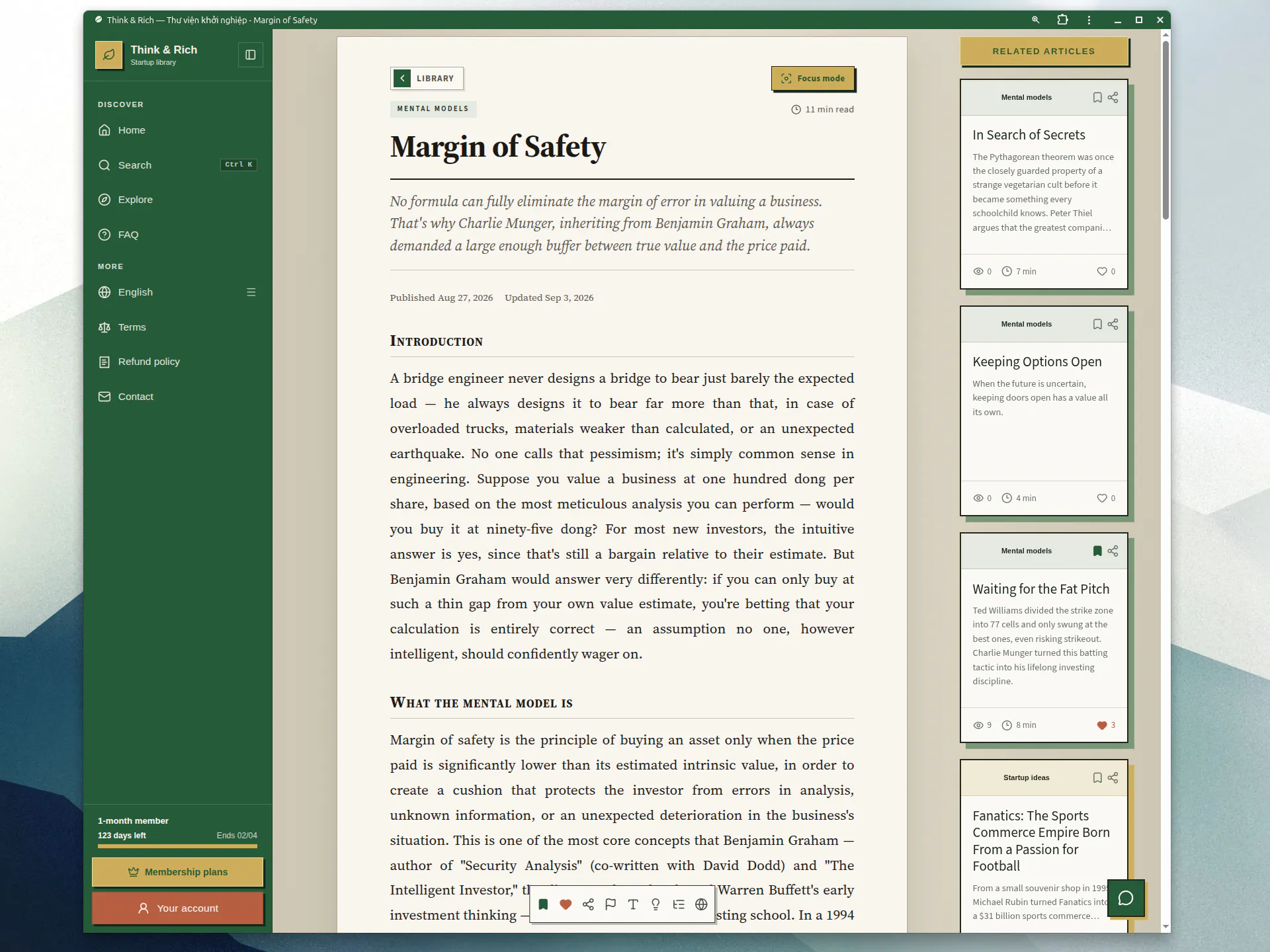Unlike the article via floating toolbar heart

point(566,904)
